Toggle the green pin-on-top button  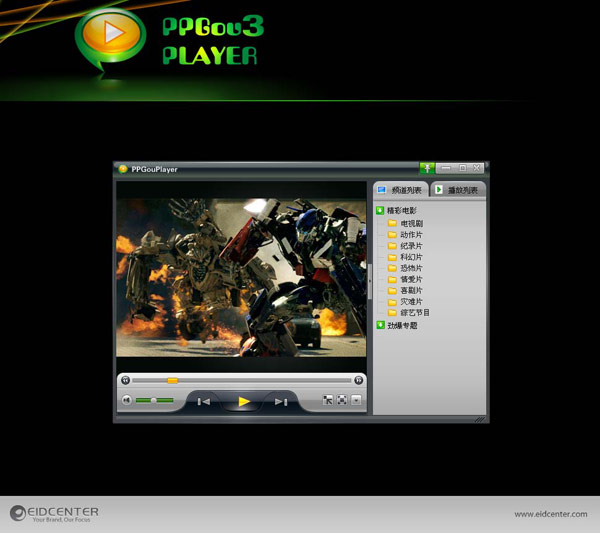427,168
